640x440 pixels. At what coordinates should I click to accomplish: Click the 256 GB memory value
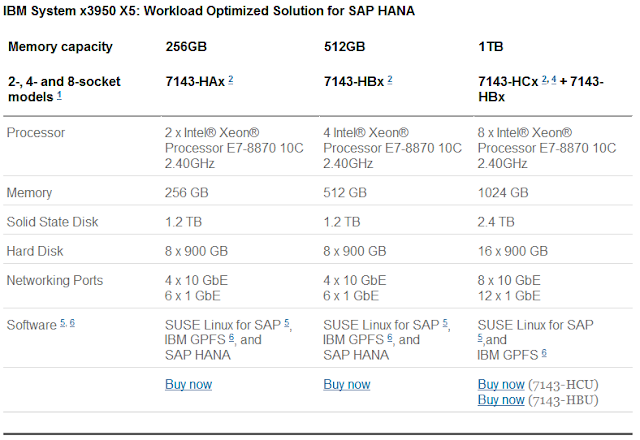(187, 193)
